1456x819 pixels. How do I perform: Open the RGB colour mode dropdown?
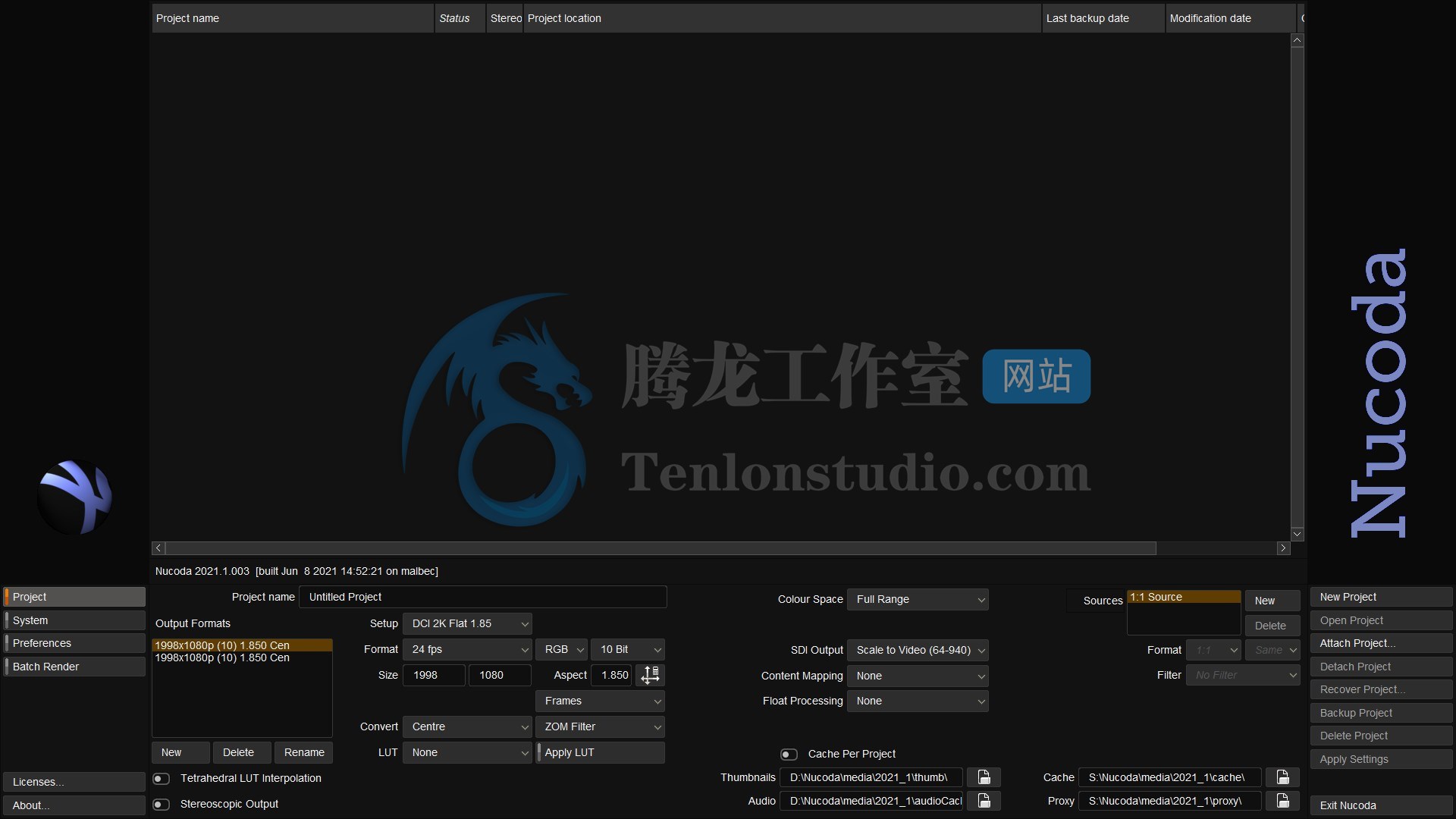[x=561, y=649]
